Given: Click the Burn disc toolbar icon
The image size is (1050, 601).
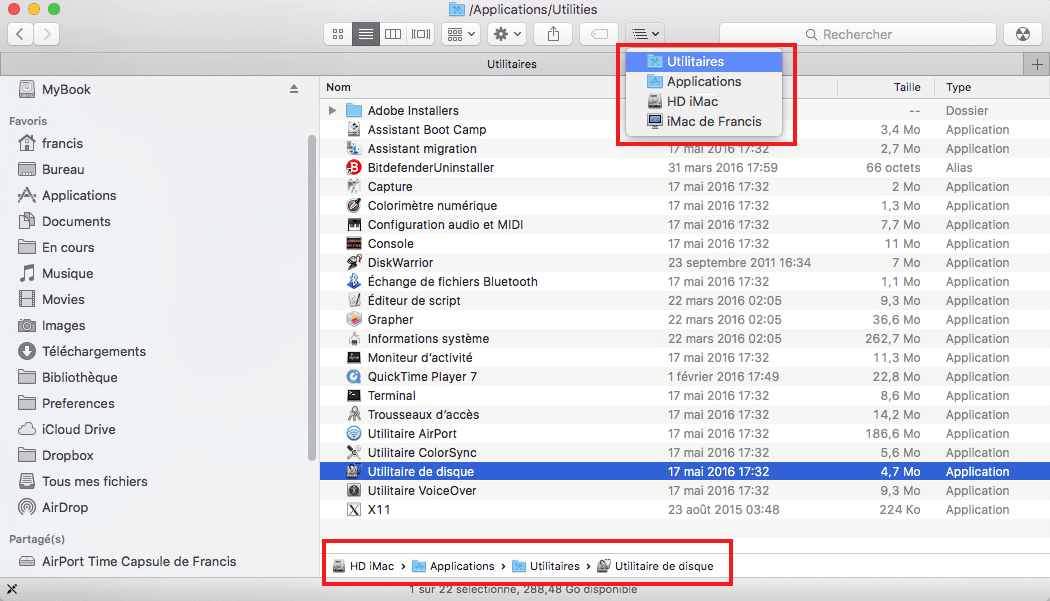Looking at the screenshot, I should [x=1021, y=34].
